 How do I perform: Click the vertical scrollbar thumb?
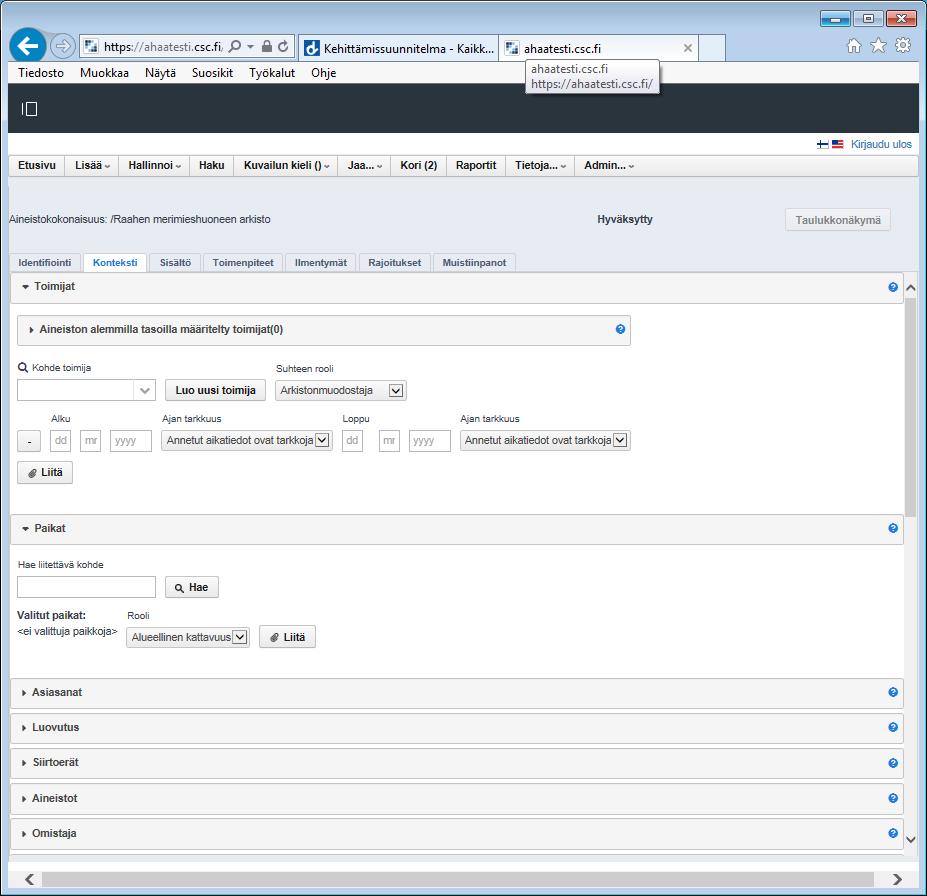pyautogui.click(x=910, y=407)
